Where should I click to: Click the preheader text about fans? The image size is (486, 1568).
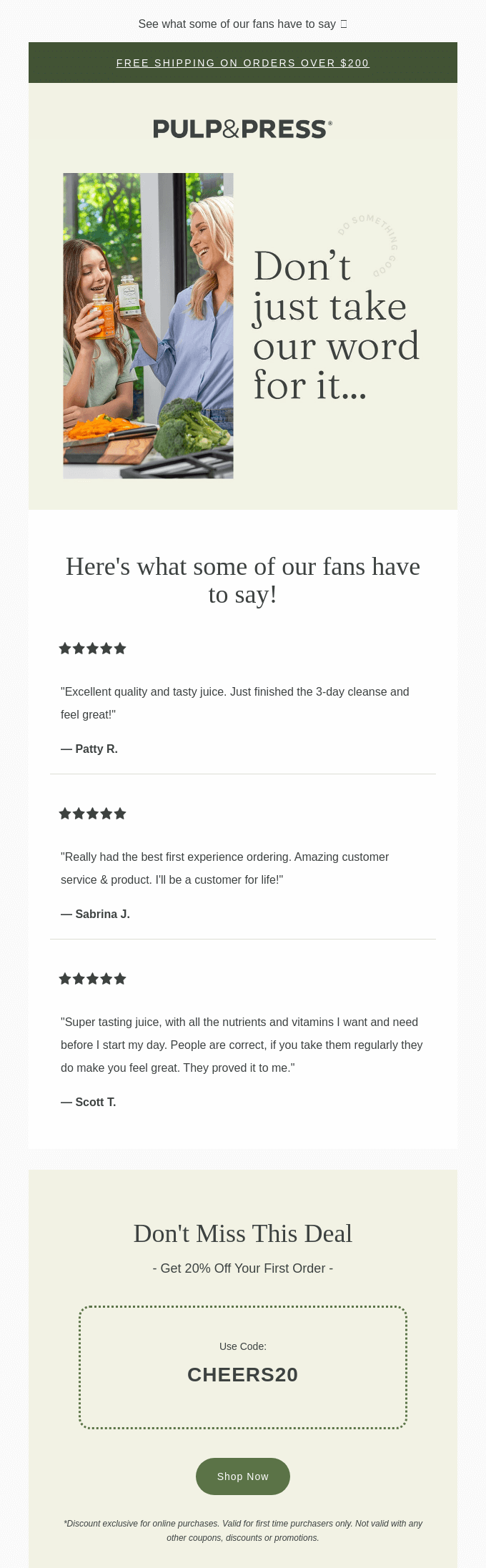coord(237,24)
